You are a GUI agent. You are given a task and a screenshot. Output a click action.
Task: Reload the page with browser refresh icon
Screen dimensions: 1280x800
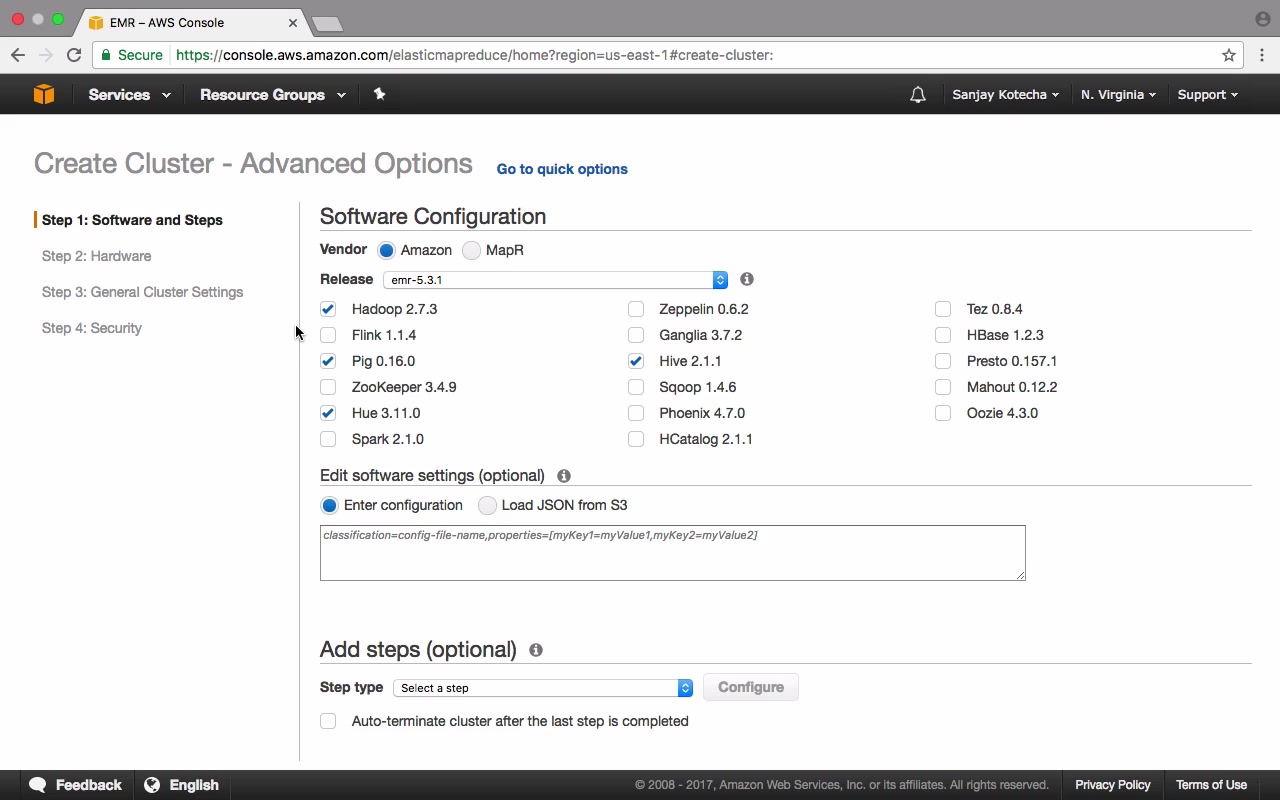click(74, 55)
